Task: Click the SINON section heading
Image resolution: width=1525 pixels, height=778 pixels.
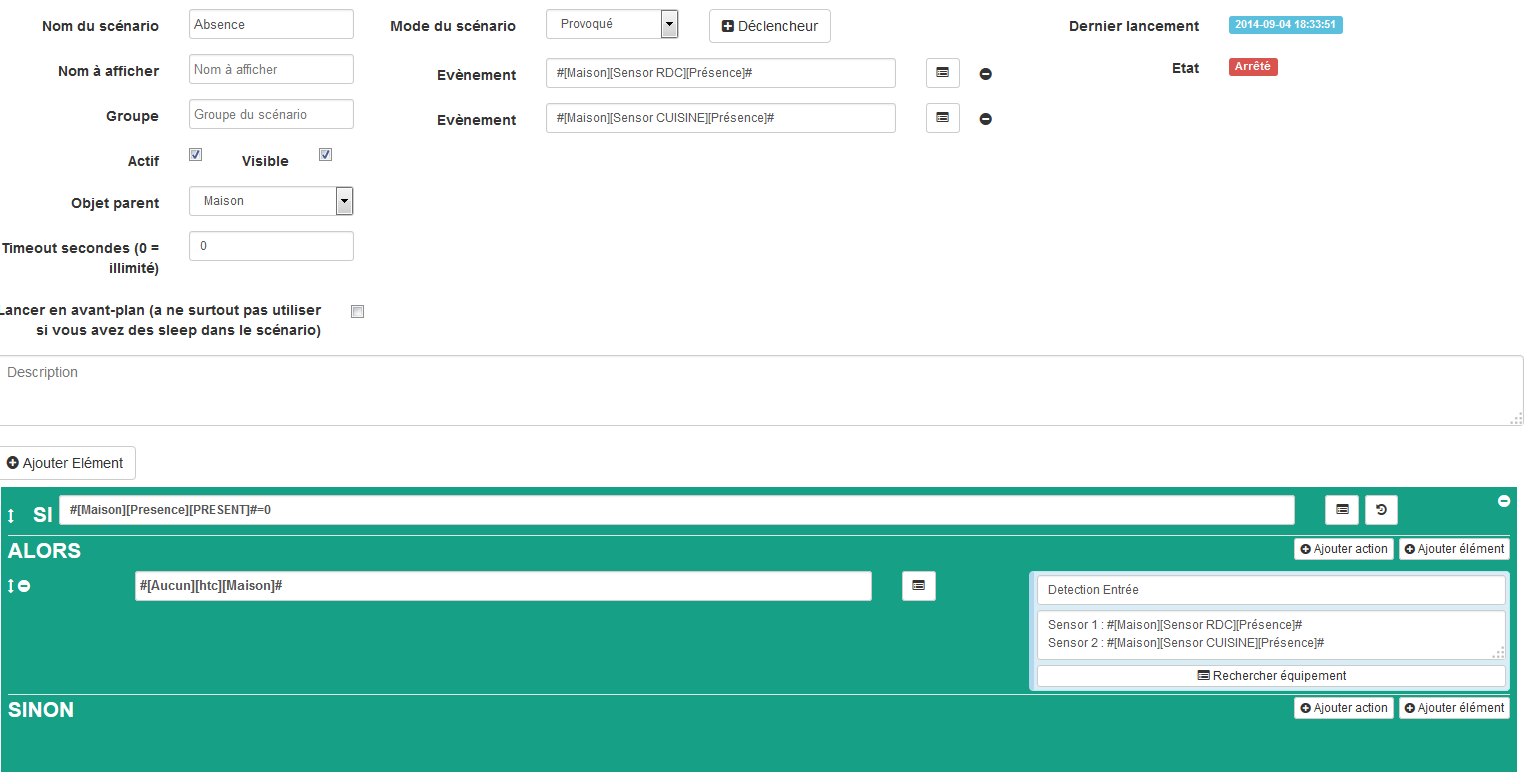Action: 41,710
